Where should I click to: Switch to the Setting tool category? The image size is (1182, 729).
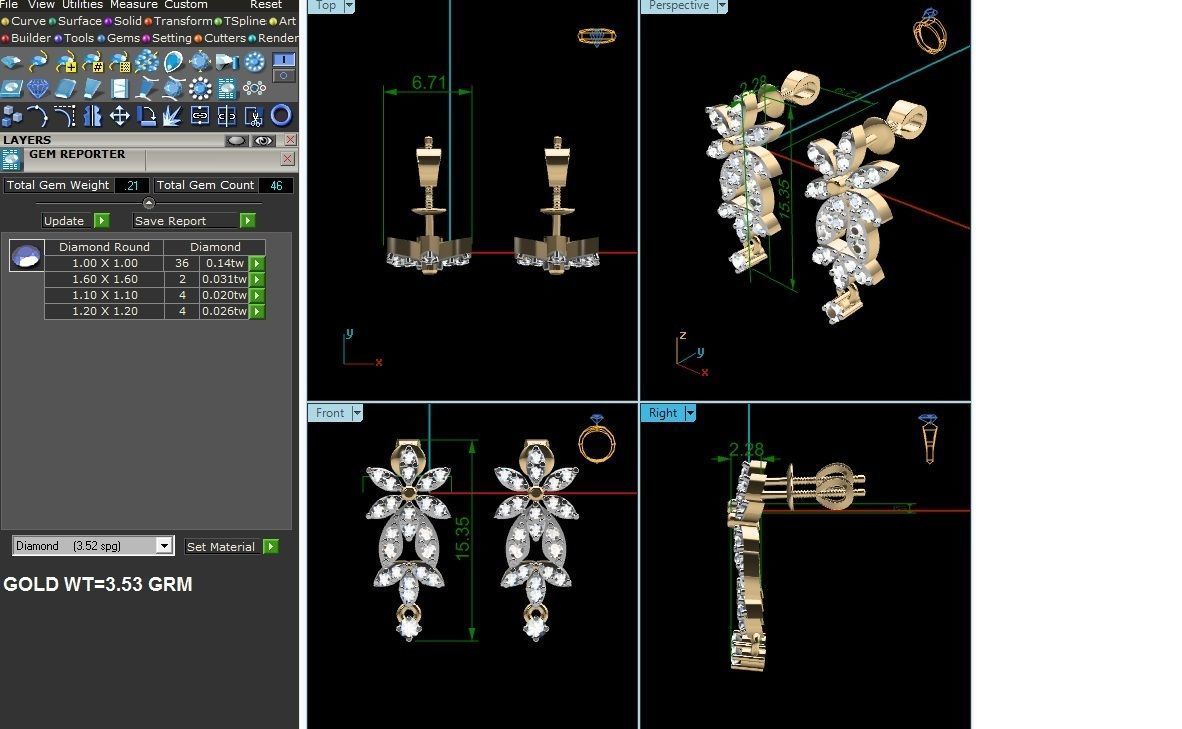[x=167, y=38]
